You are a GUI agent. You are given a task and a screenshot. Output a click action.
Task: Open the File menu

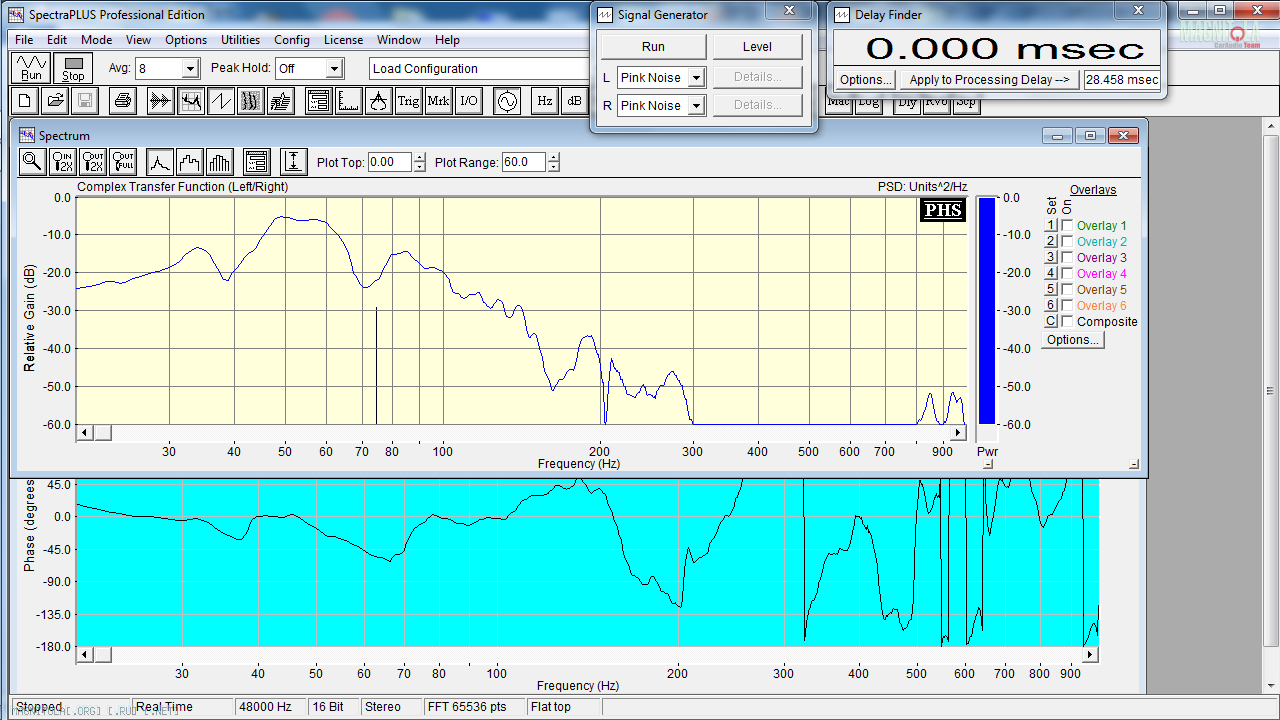point(24,40)
